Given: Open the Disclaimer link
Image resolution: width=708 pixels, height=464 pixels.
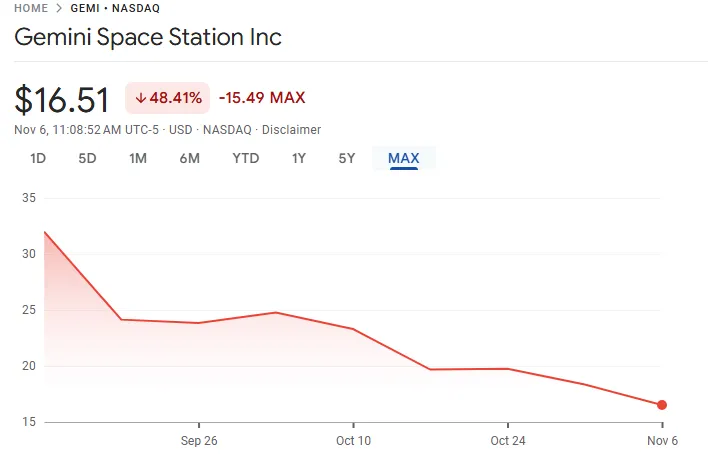Looking at the screenshot, I should click(x=291, y=130).
